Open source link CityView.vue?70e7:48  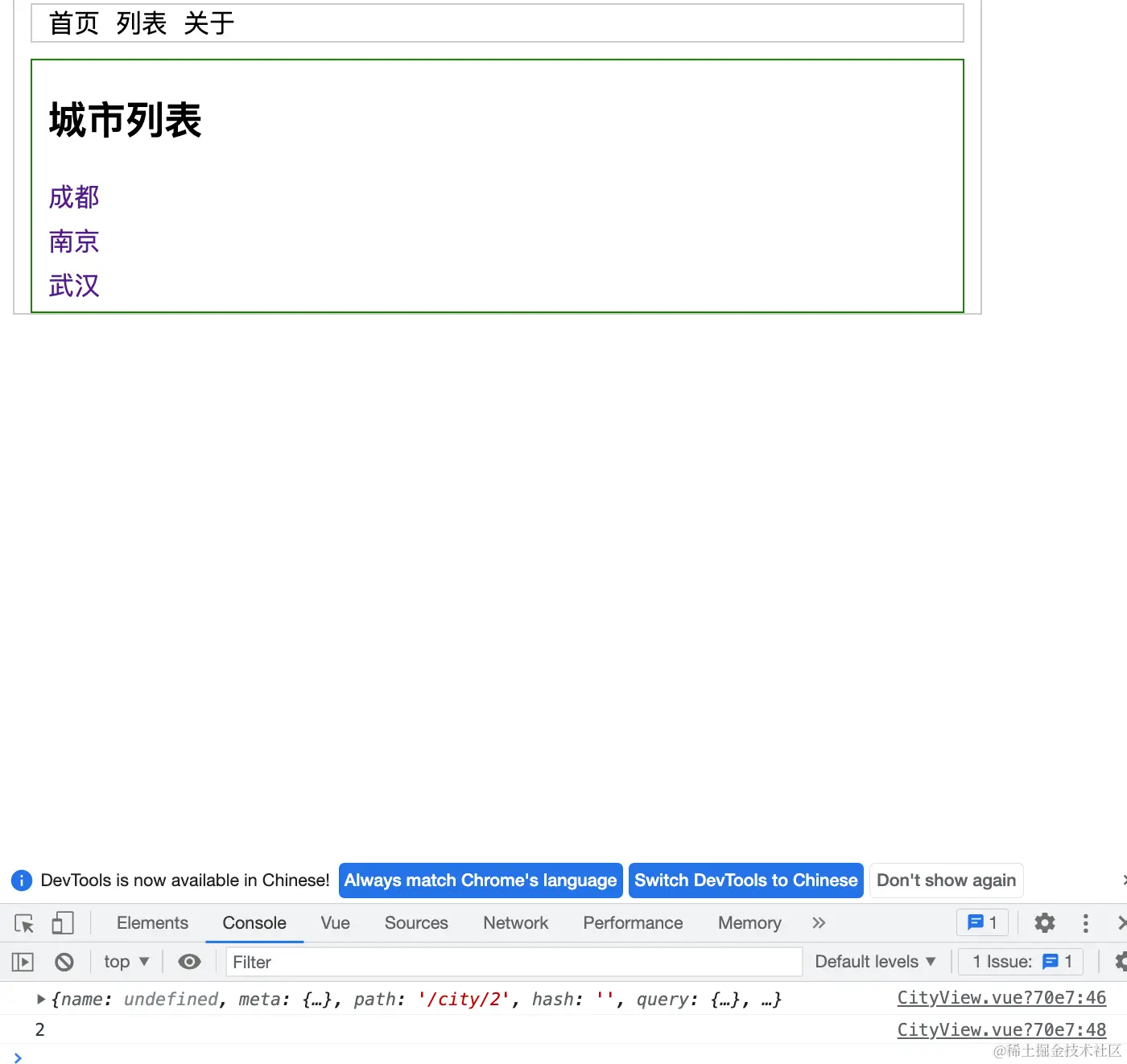pos(1001,1030)
